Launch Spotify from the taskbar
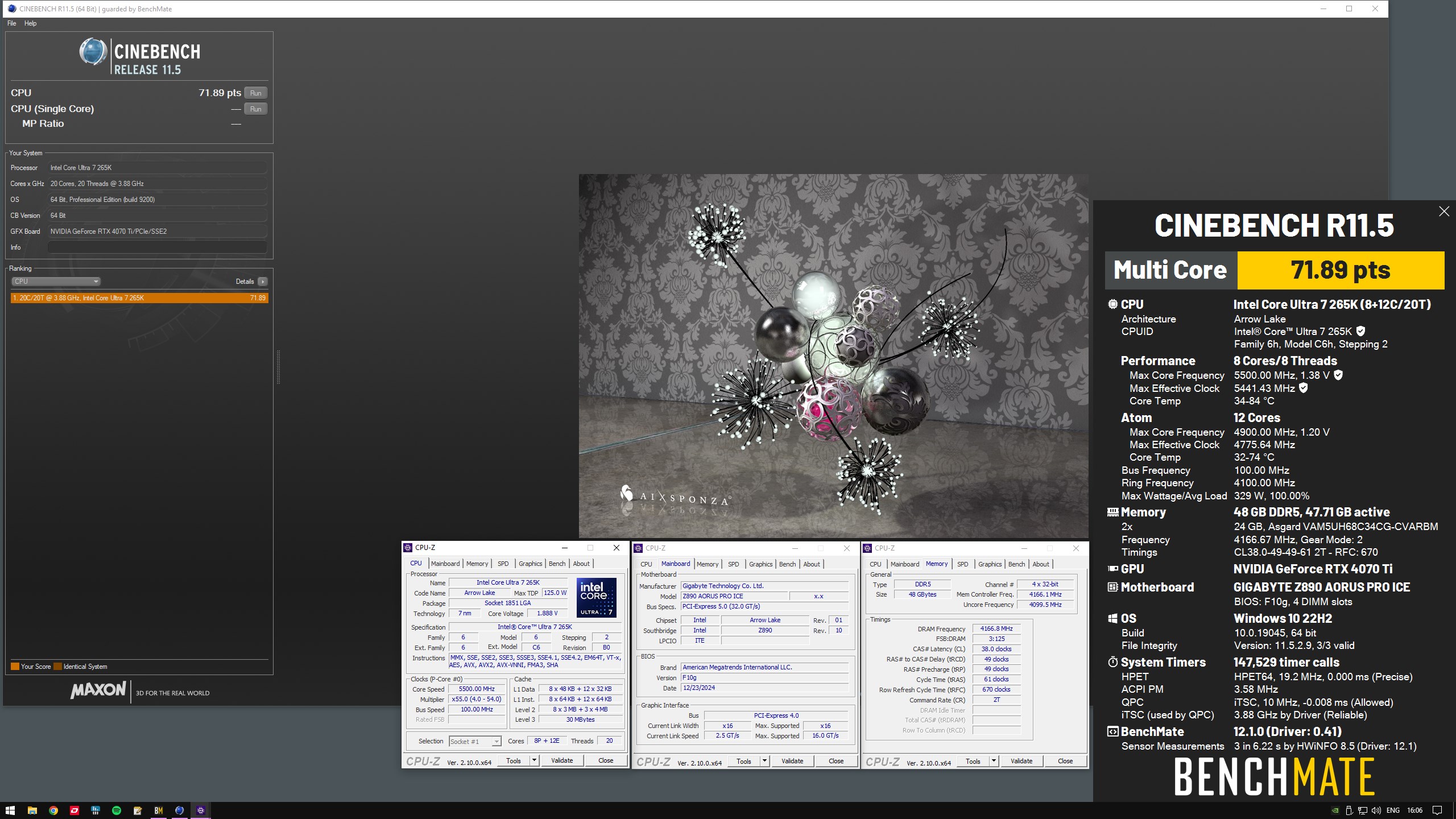Screen dimensions: 1456x819 point(117,810)
